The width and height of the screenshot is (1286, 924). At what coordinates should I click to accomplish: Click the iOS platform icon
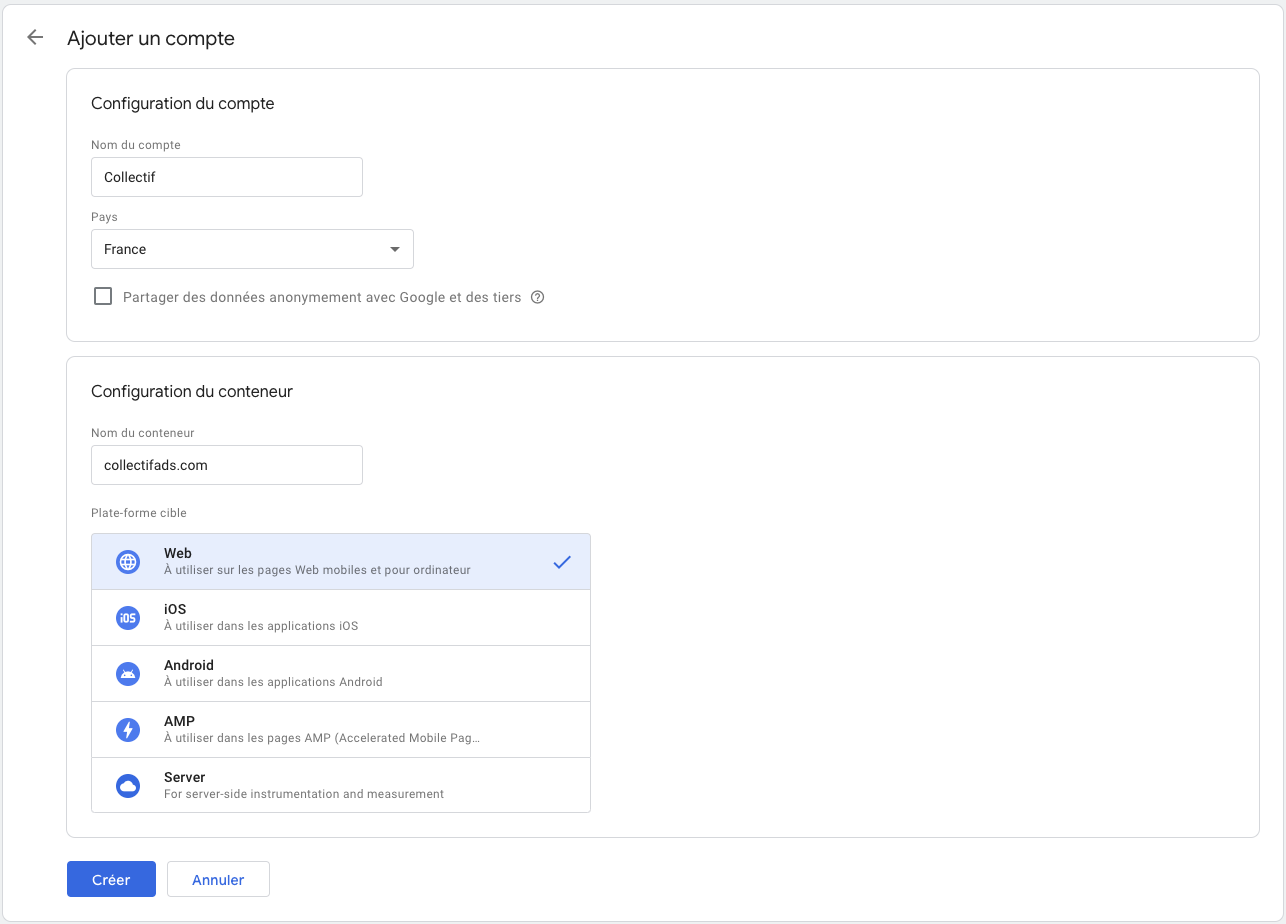(x=128, y=618)
